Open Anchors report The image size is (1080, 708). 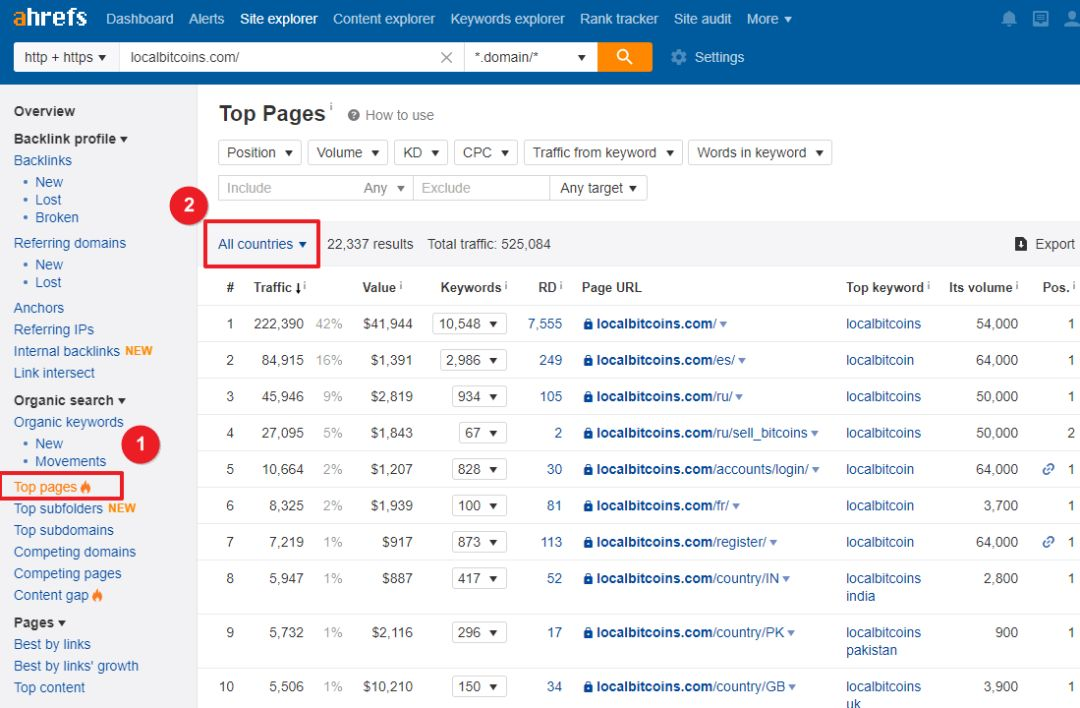[x=39, y=308]
